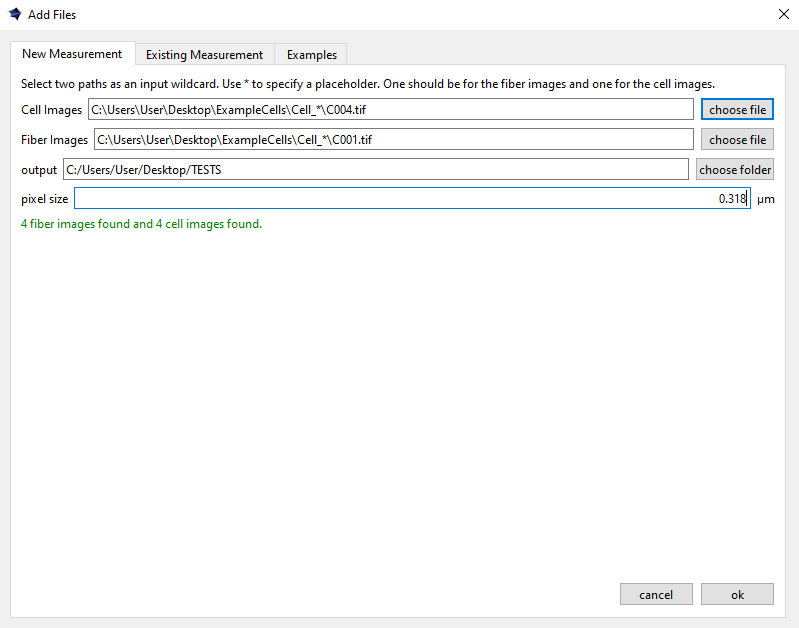Image resolution: width=799 pixels, height=628 pixels.
Task: Switch to the New Measurement tab
Action: pos(72,54)
